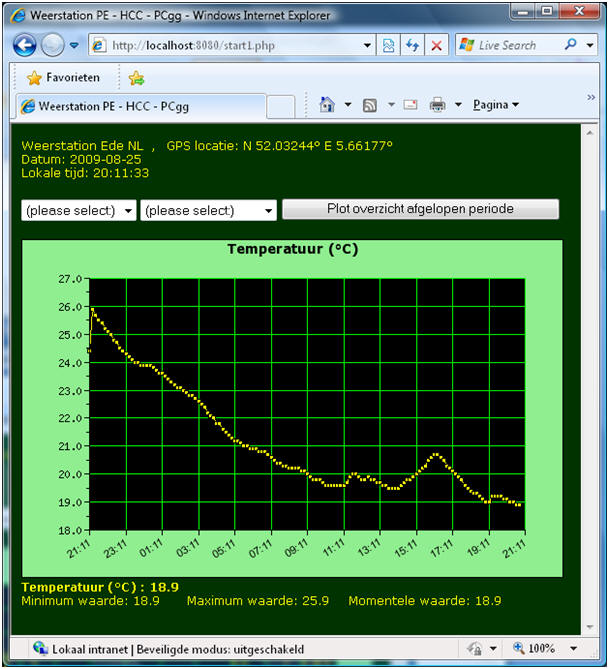Open the Favorieten button

pos(63,78)
